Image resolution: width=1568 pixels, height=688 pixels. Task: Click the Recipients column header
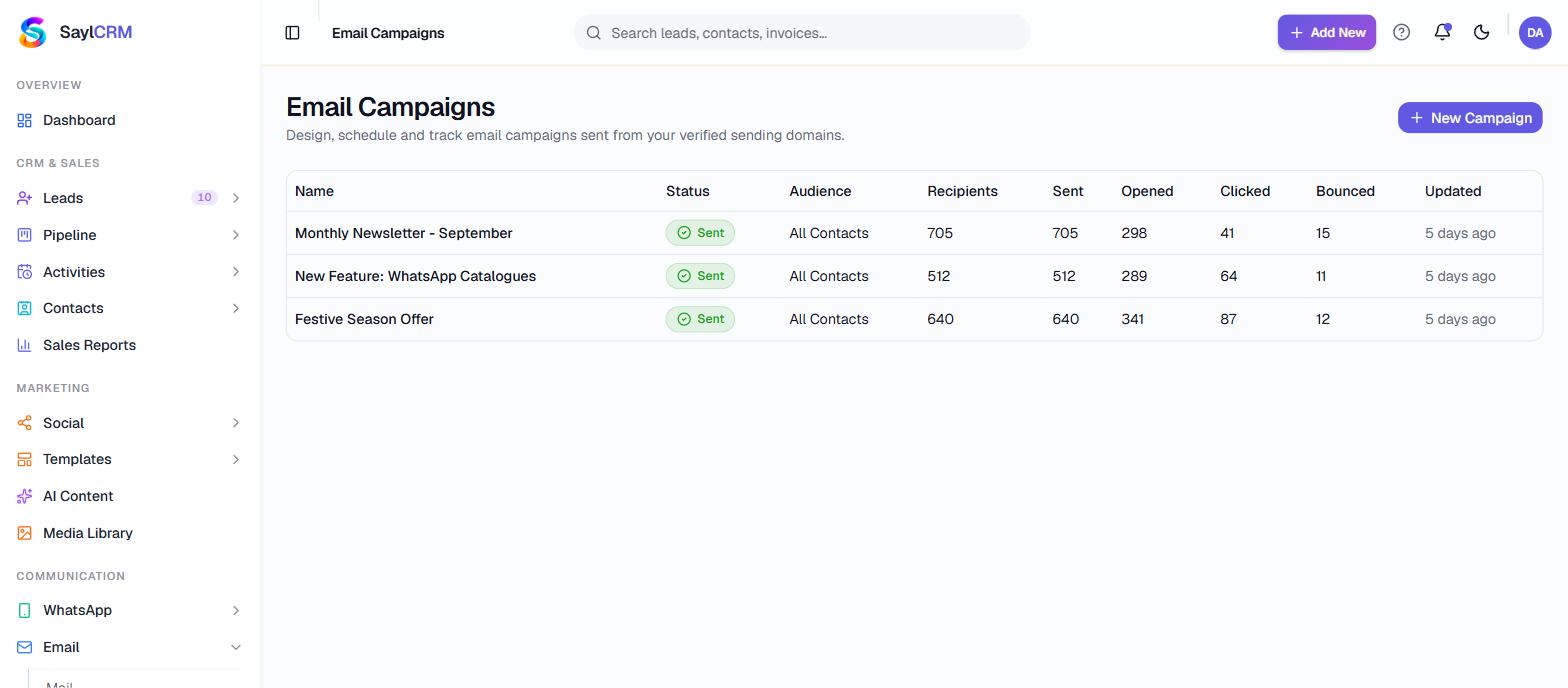(962, 191)
